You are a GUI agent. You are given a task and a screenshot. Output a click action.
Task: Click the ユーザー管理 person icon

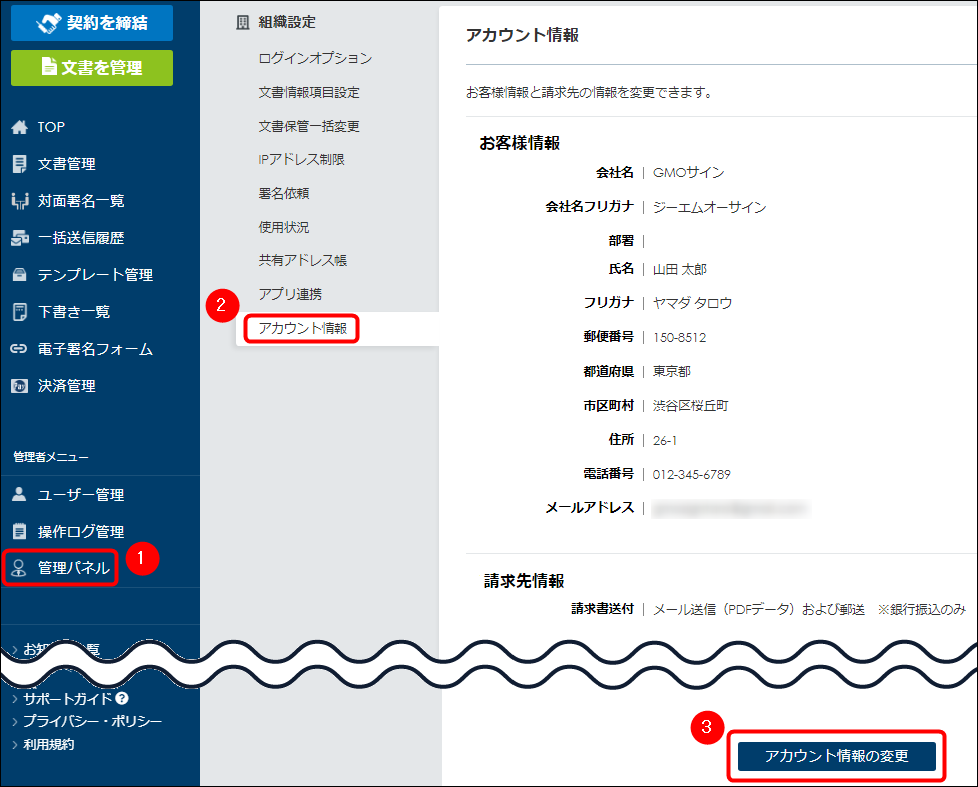[x=18, y=495]
